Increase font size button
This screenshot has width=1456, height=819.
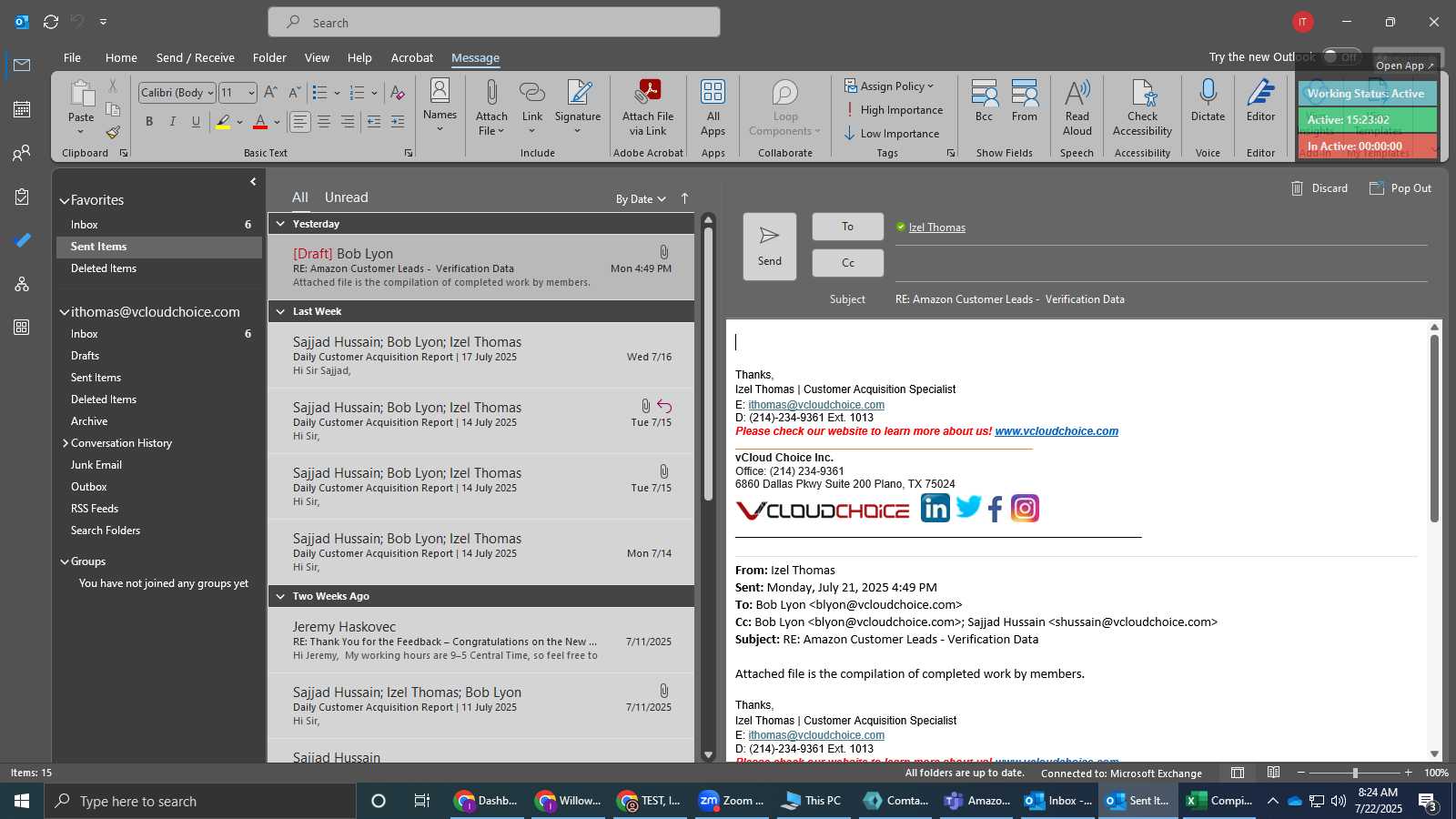point(270,93)
